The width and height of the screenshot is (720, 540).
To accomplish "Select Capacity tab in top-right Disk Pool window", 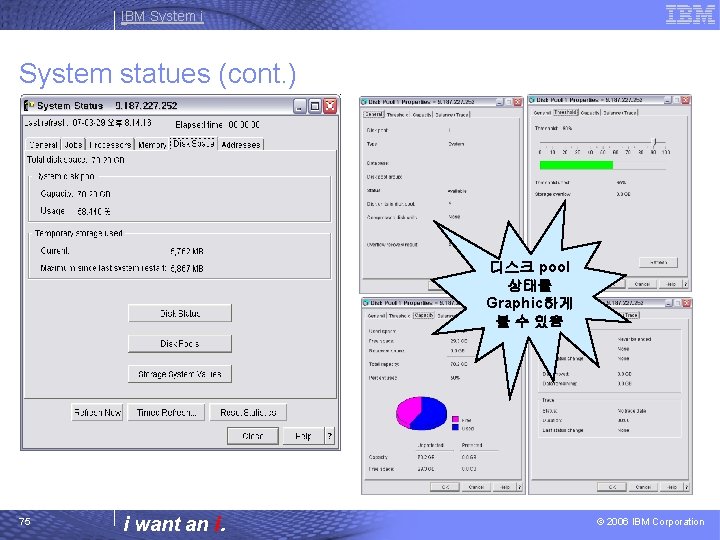I will (x=590, y=112).
